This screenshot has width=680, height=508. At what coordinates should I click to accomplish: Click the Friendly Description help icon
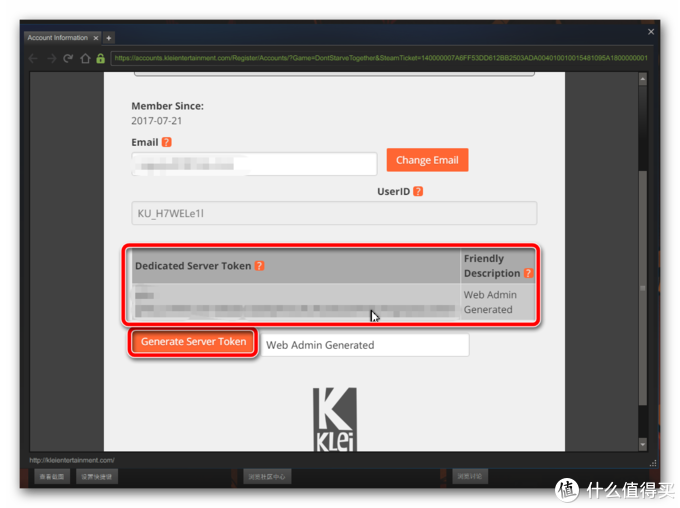tap(528, 273)
